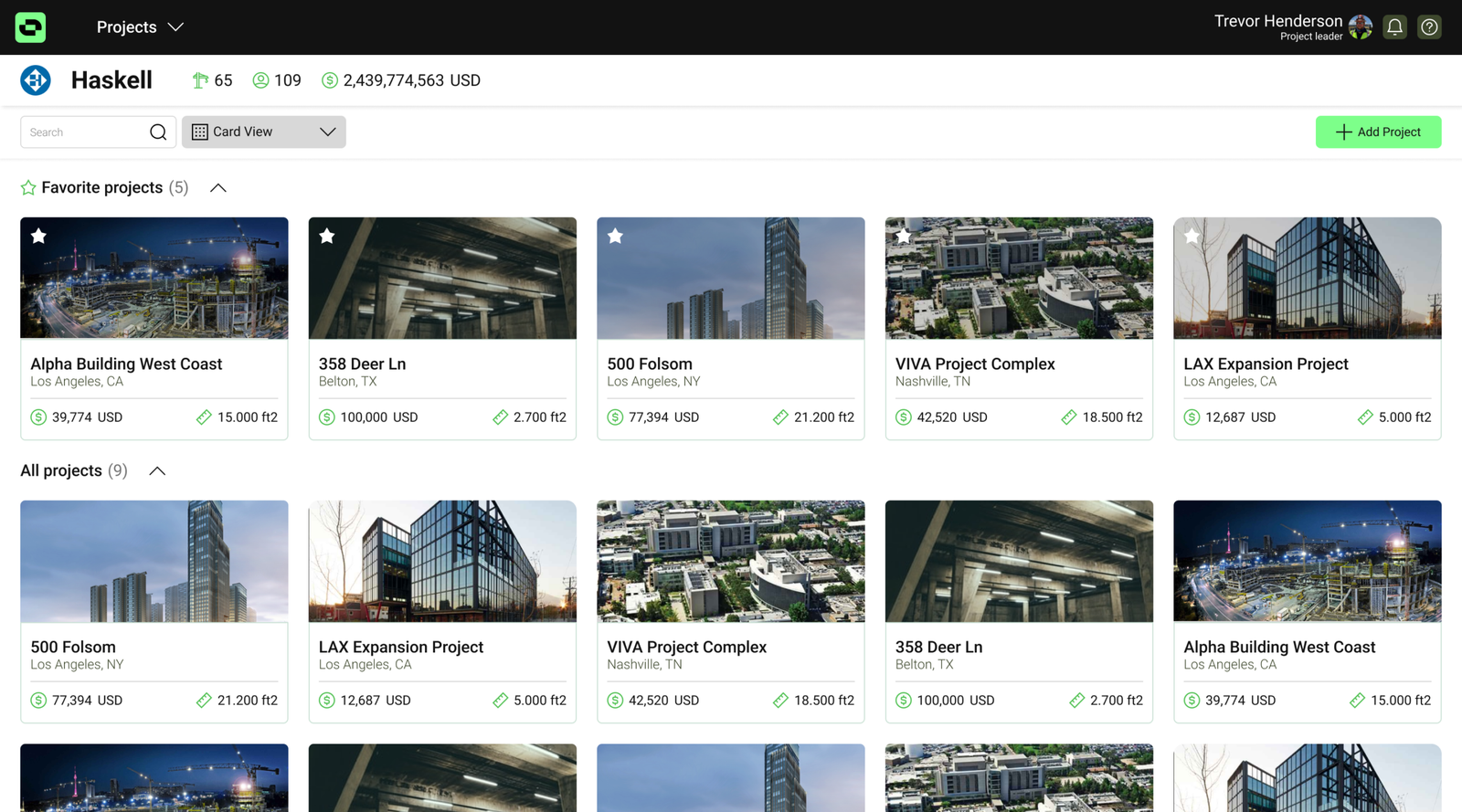Open VIVA Project Complex title in All projects
Image resolution: width=1462 pixels, height=812 pixels.
click(687, 647)
